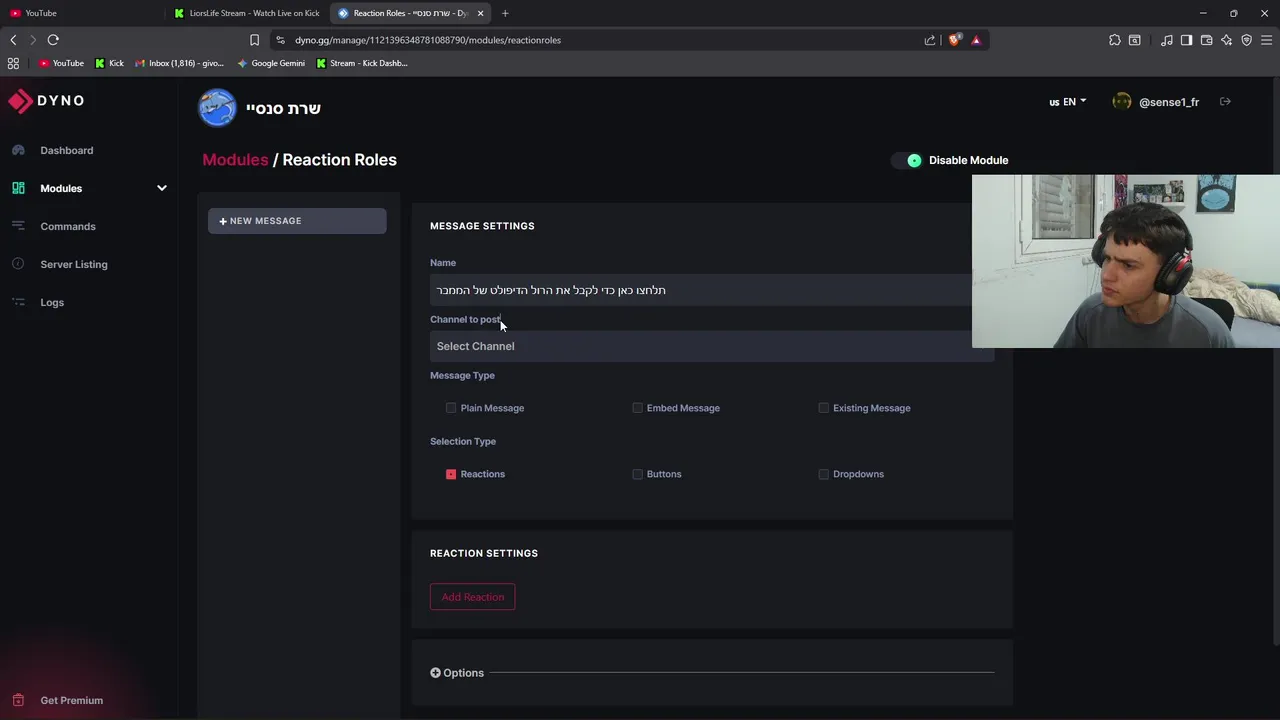Open the Commands menu item

point(68,226)
